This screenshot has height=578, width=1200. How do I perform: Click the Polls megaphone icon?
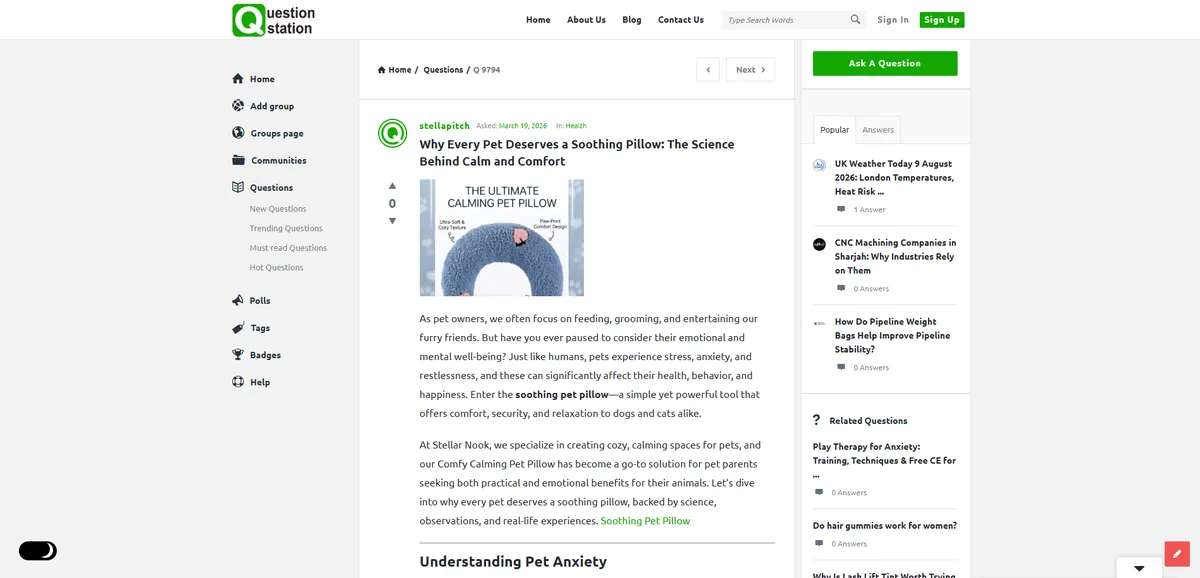pyautogui.click(x=238, y=300)
